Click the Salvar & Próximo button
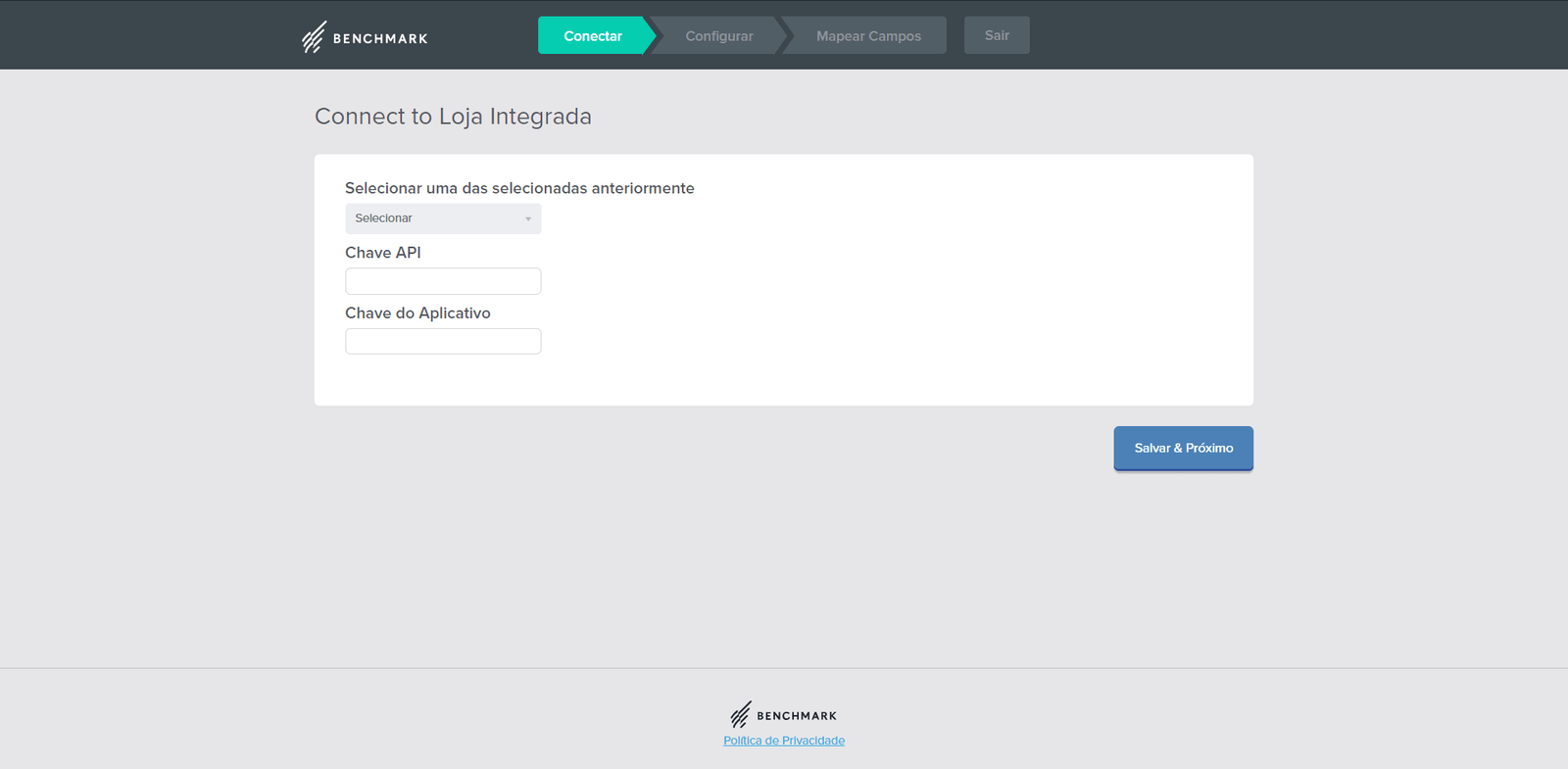The height and width of the screenshot is (769, 1568). 1183,448
